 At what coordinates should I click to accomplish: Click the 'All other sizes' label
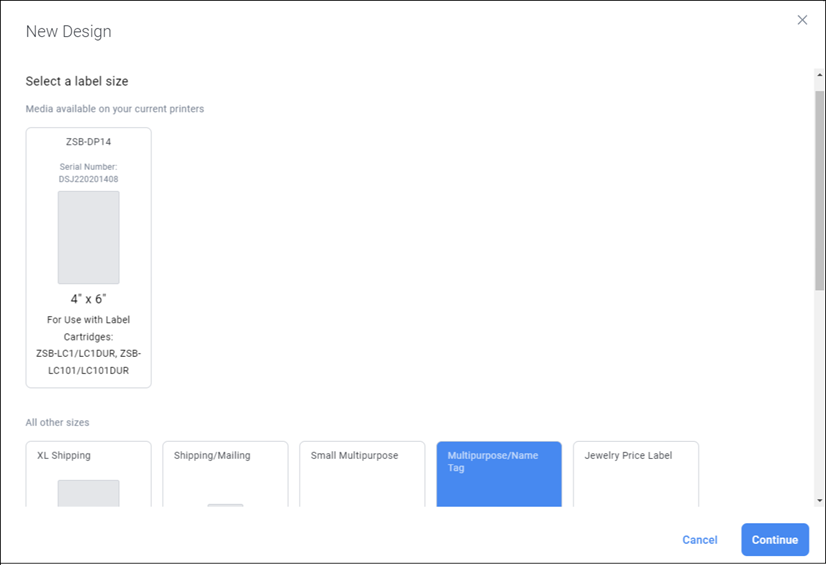[x=57, y=422]
